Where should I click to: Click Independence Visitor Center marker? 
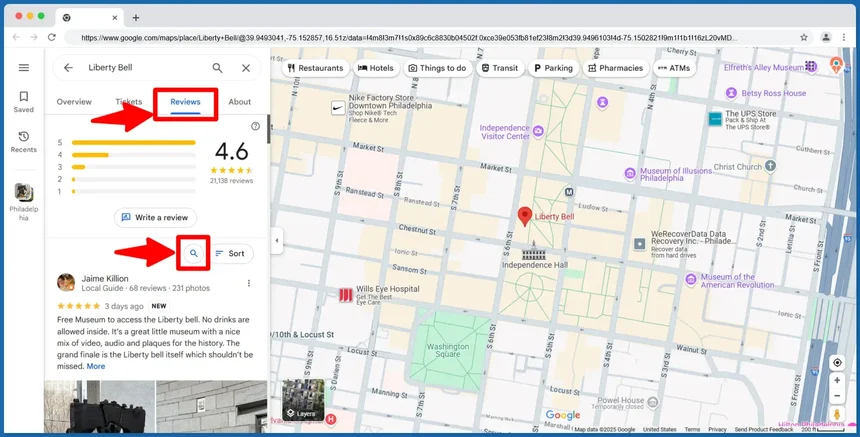(x=538, y=130)
